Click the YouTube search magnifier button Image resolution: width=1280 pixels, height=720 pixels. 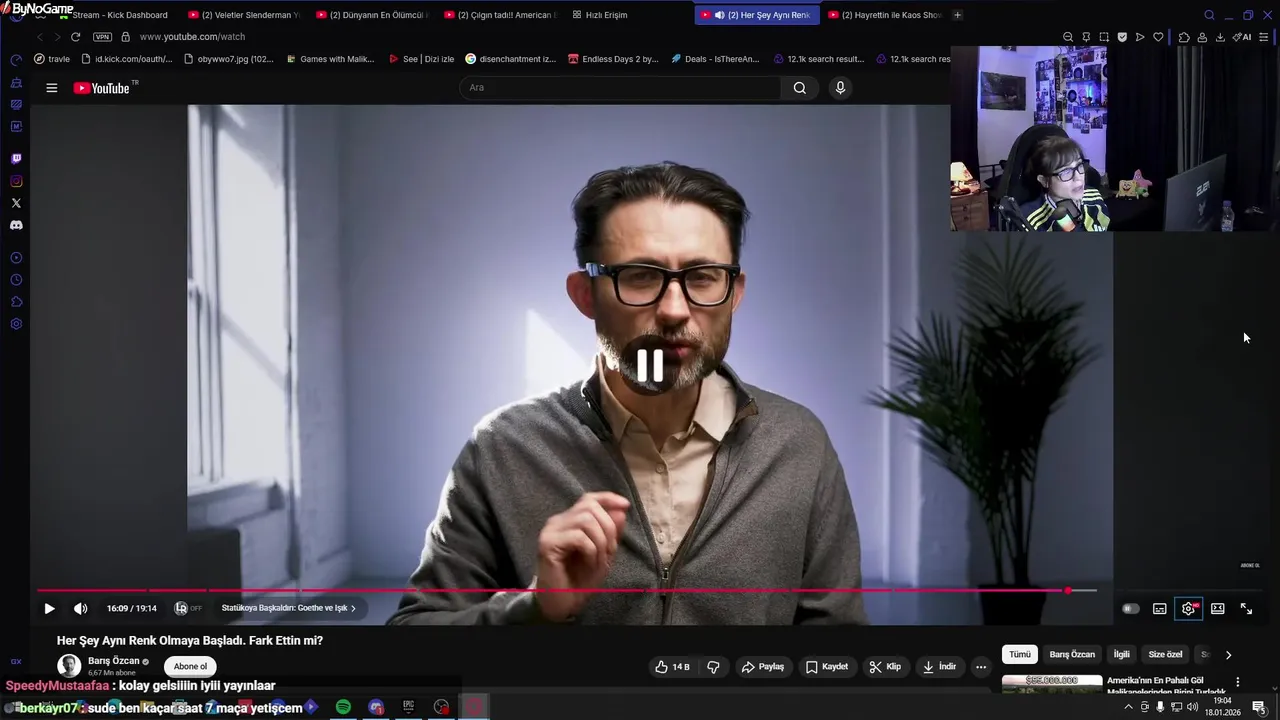coord(799,88)
